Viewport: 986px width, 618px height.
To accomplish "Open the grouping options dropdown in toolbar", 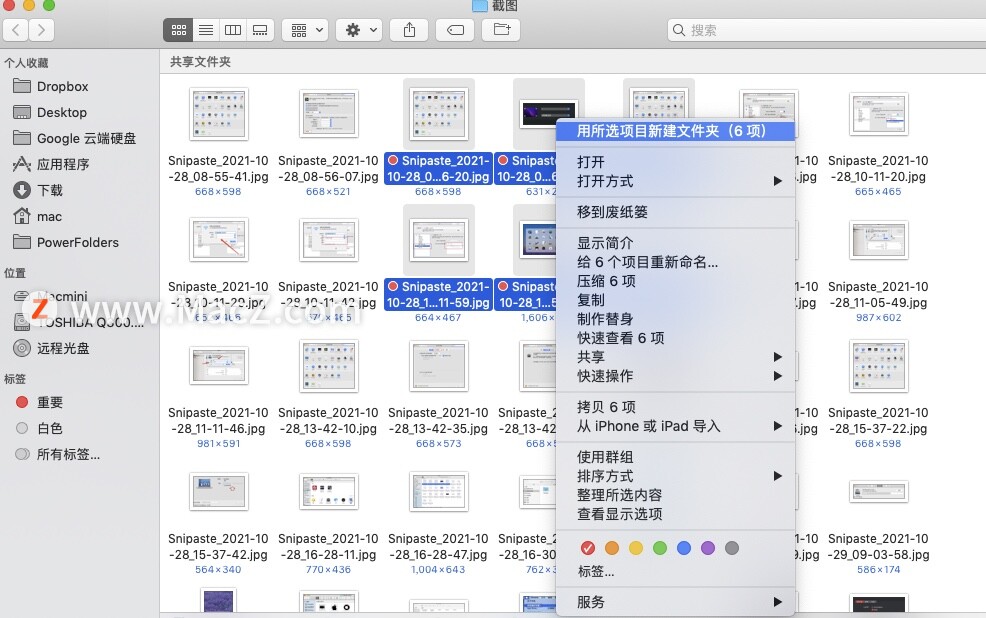I will (305, 30).
